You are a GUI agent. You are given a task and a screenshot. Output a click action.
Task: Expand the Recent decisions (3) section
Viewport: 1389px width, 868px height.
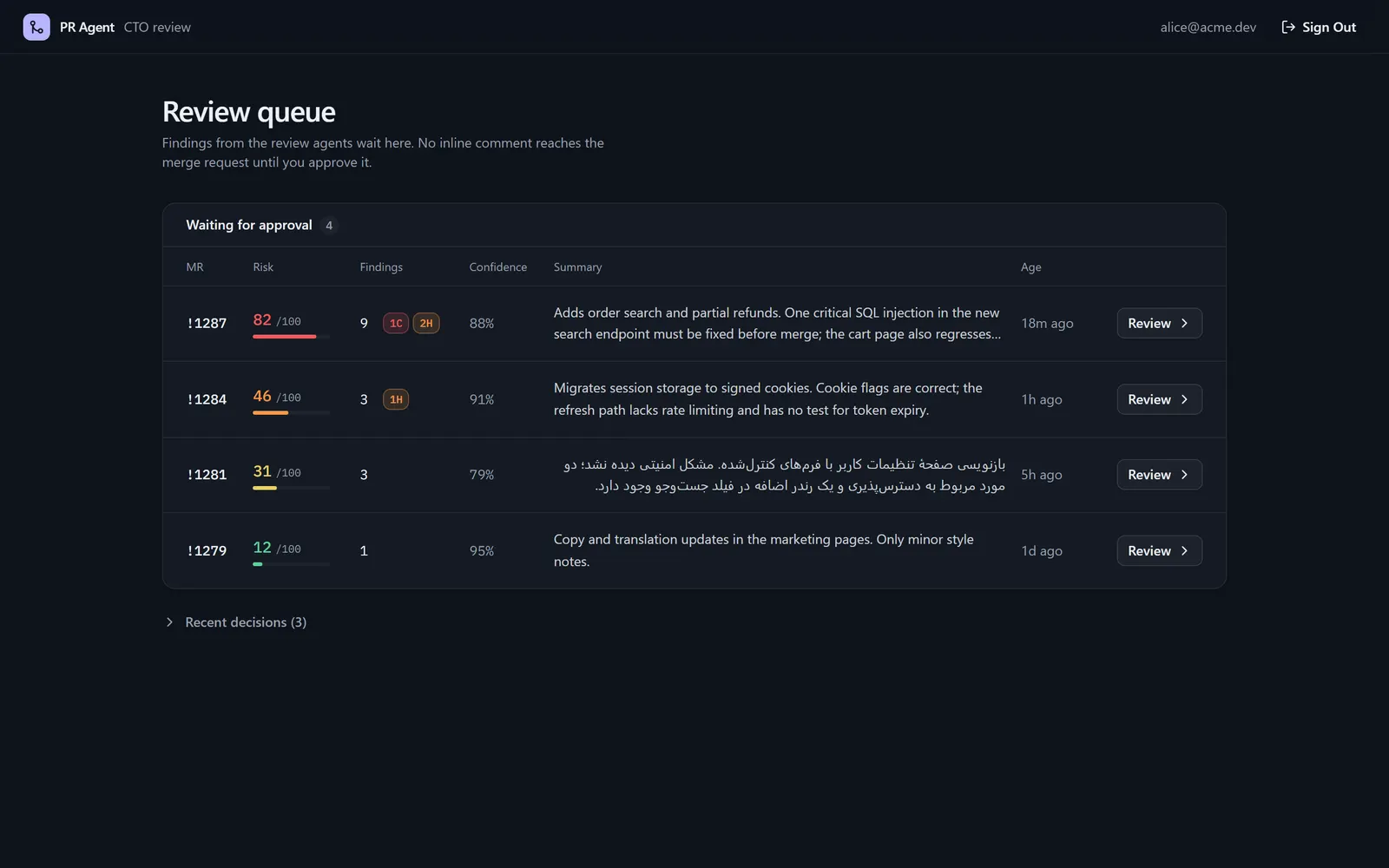(236, 622)
